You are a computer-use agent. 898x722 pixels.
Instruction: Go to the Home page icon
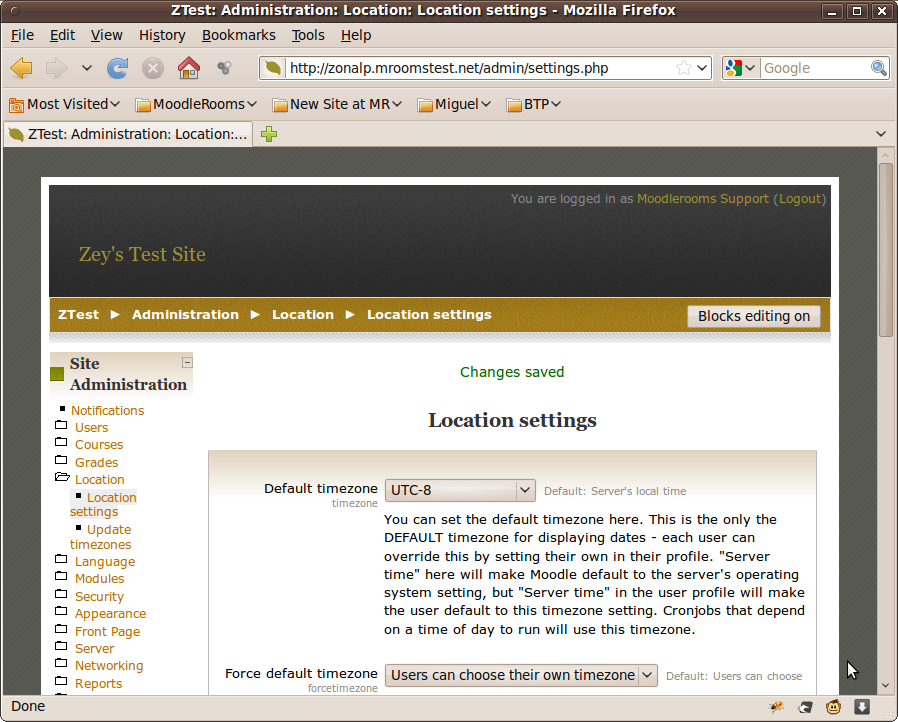click(x=188, y=68)
